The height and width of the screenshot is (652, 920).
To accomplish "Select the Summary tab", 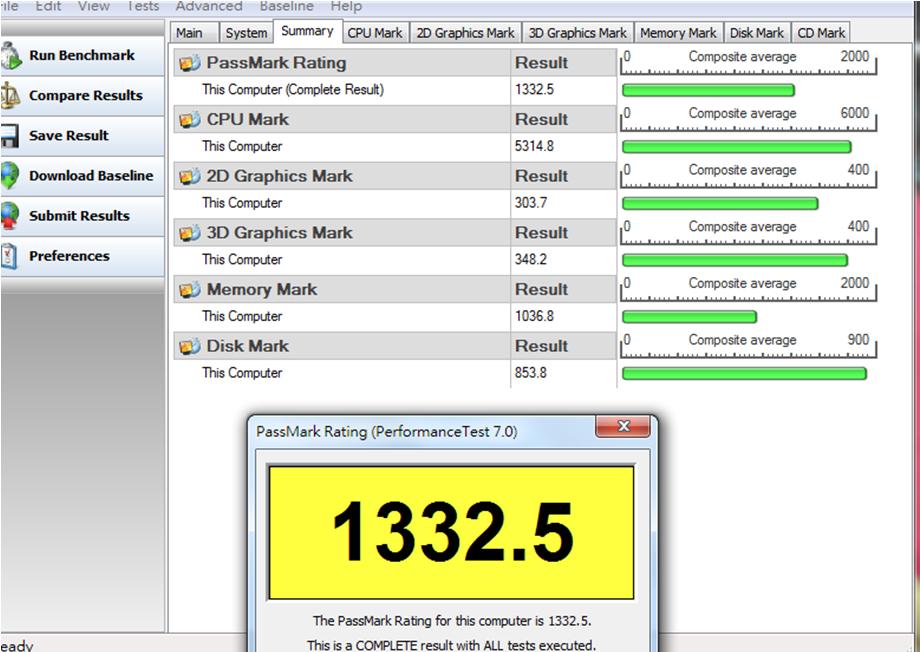I will 307,31.
